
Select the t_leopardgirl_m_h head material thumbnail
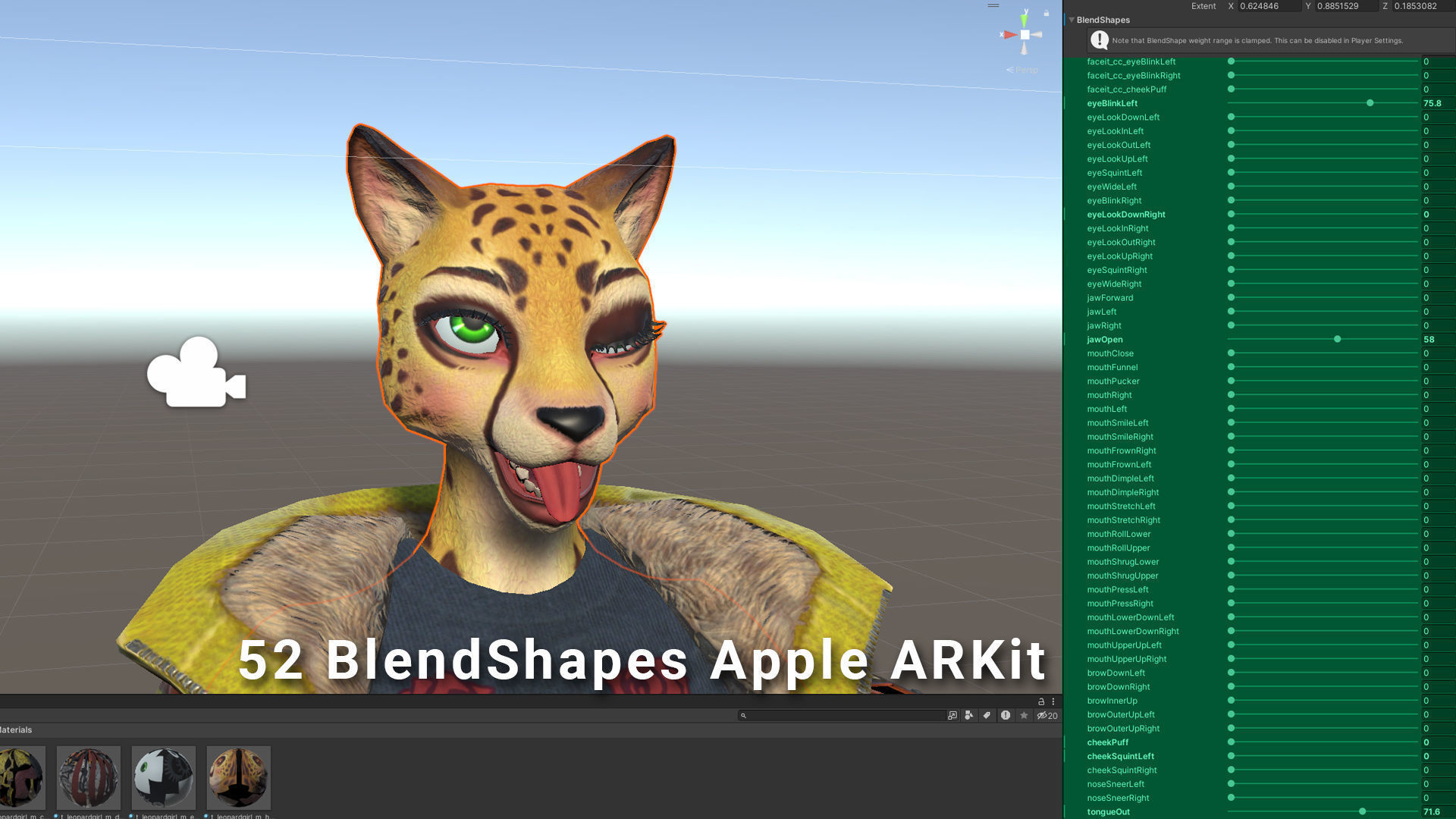point(239,777)
